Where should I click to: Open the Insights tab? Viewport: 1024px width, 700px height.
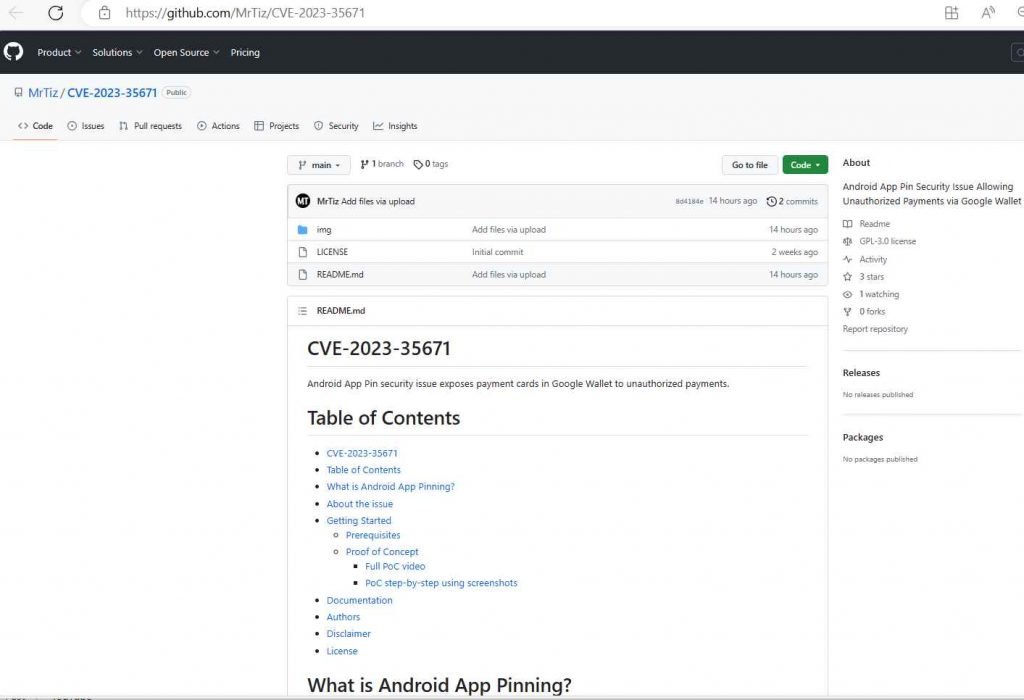tap(395, 126)
